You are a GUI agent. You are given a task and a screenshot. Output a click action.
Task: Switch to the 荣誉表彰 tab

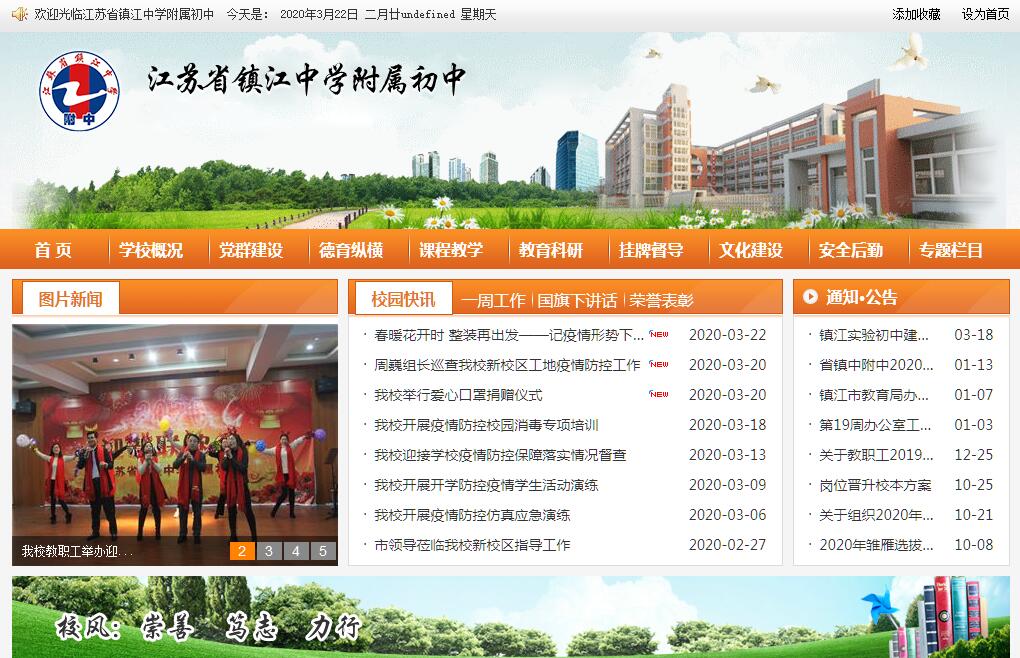[x=661, y=300]
